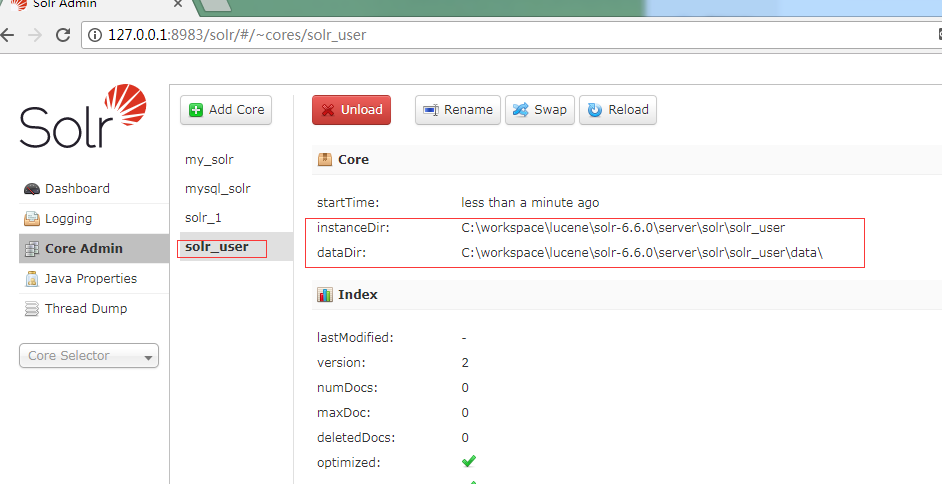
Task: Open the Core Selector dropdown
Action: click(x=89, y=355)
